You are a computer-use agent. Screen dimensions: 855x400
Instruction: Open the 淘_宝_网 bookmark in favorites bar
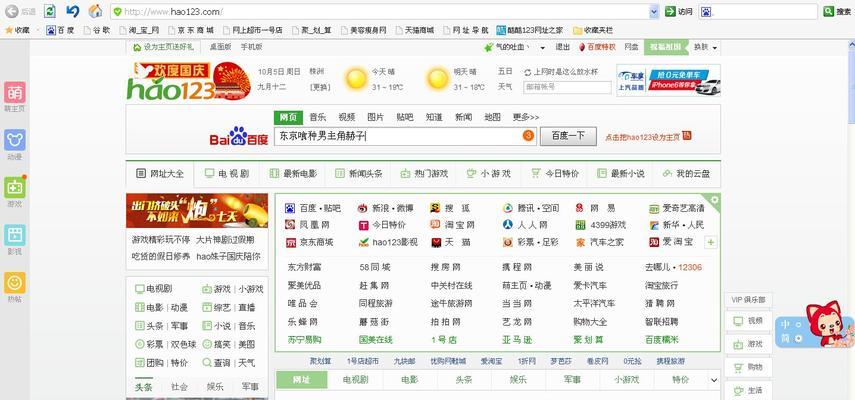139,30
